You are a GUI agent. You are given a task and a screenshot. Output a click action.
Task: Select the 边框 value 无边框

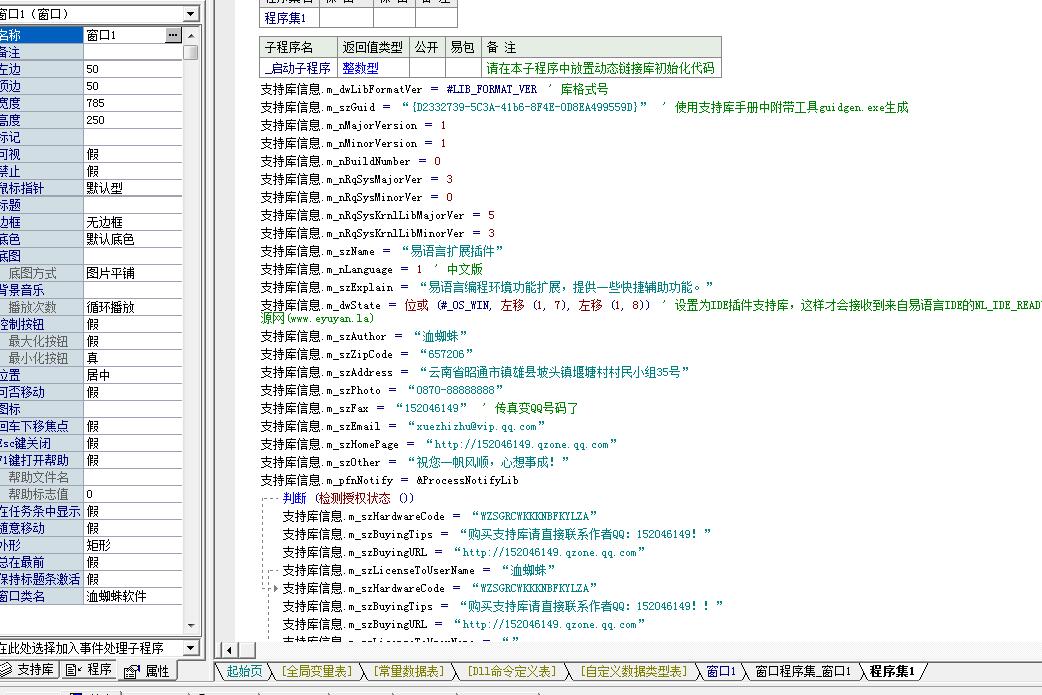(133, 222)
